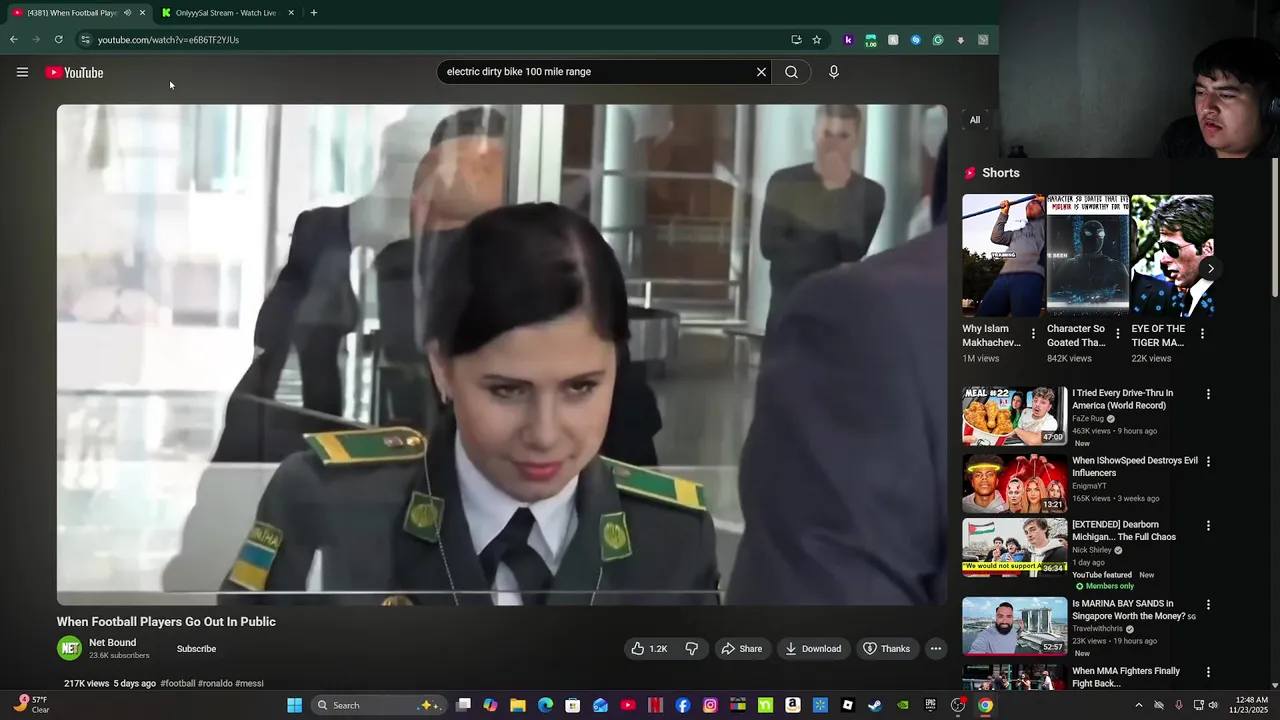The image size is (1280, 720).
Task: Click the install app icon in address bar
Action: pyautogui.click(x=796, y=40)
